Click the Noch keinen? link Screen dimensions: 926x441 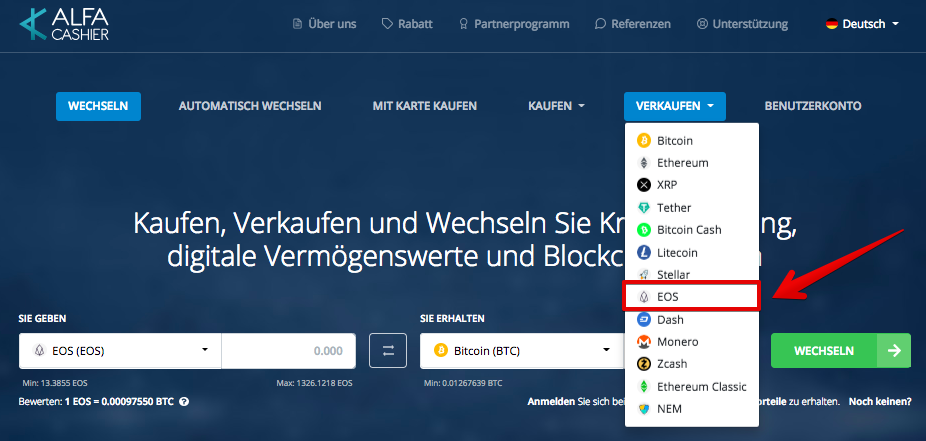coord(880,401)
